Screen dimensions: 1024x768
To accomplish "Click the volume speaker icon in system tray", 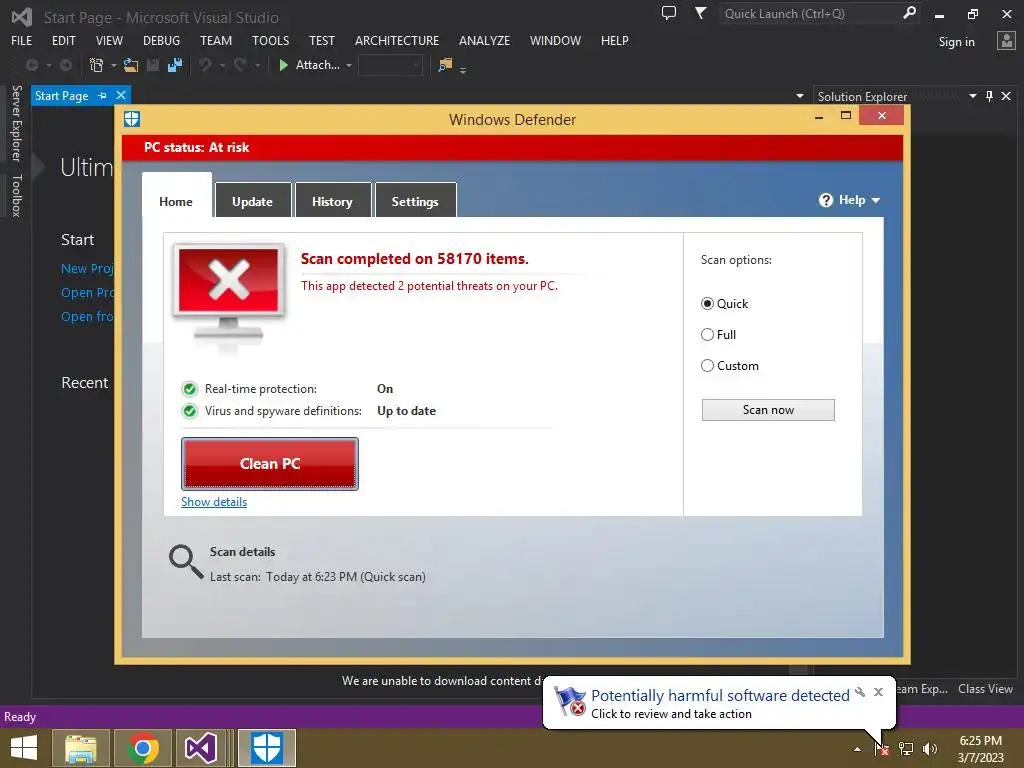I will (x=930, y=748).
